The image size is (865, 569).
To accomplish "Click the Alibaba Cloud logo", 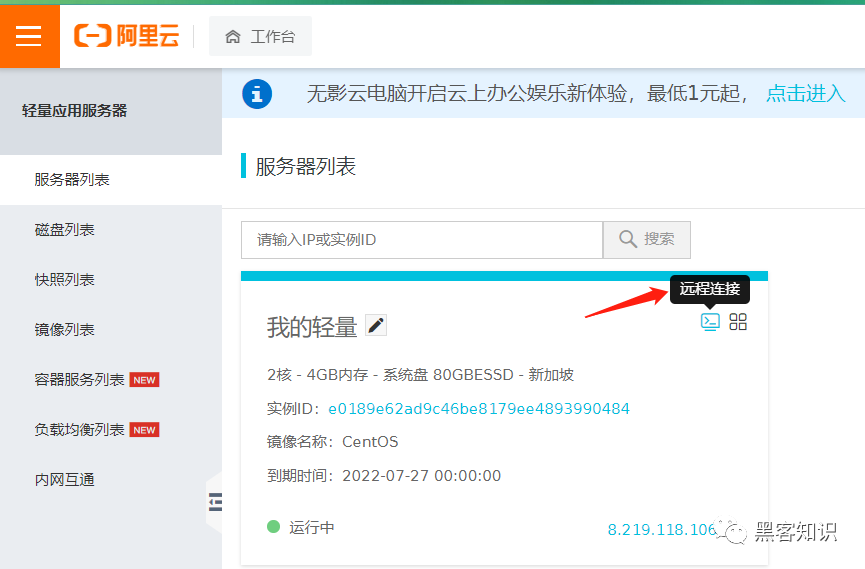I will point(127,36).
